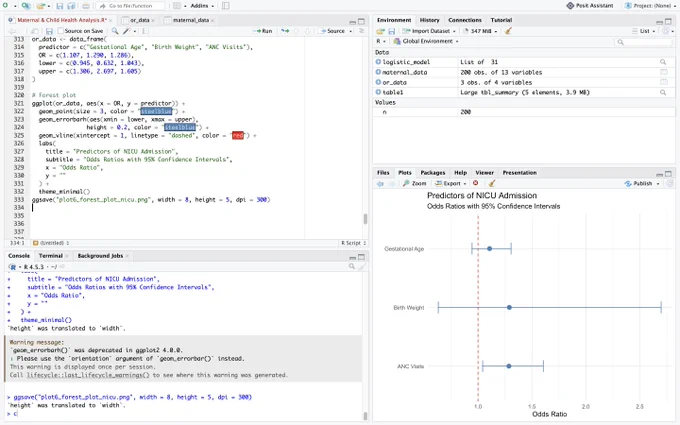Show document outline in editor
Screen dimensions: 680x425
click(361, 31)
